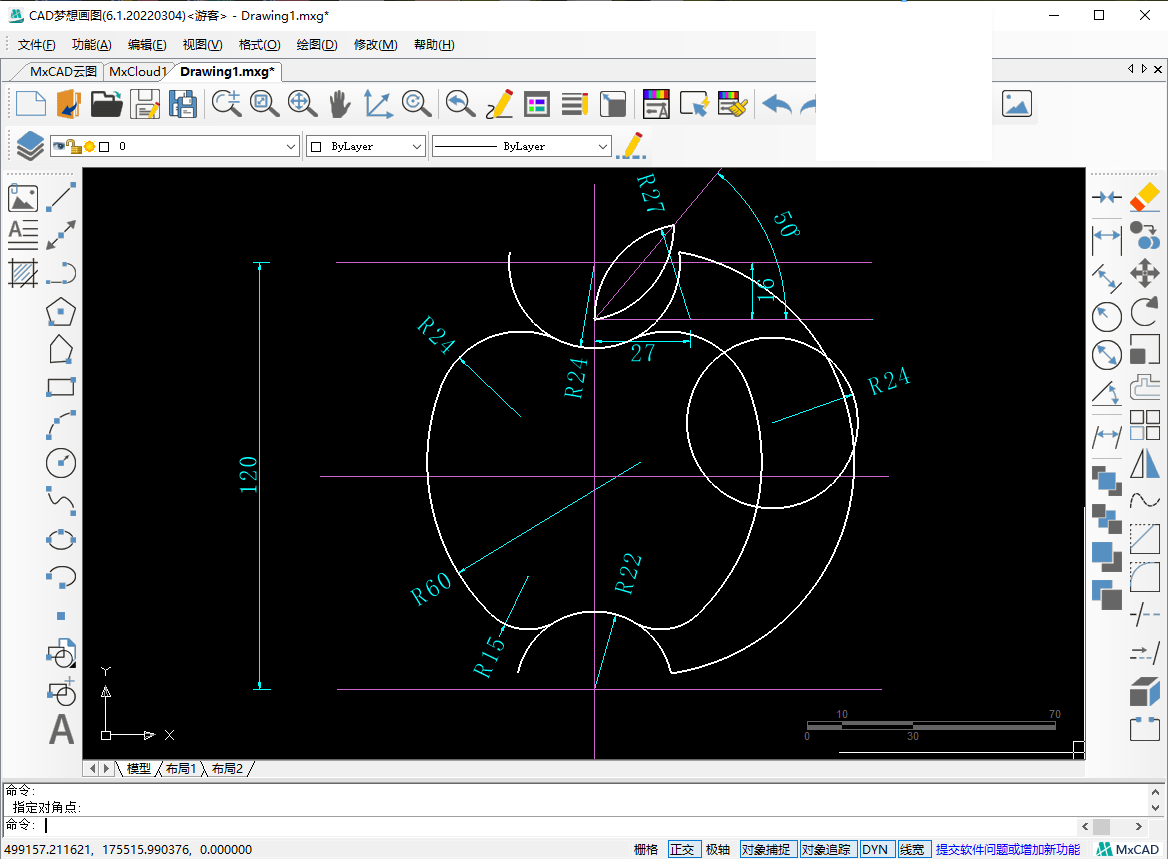Select the Line drawing tool
Screen dimensions: 1168x859
click(61, 198)
